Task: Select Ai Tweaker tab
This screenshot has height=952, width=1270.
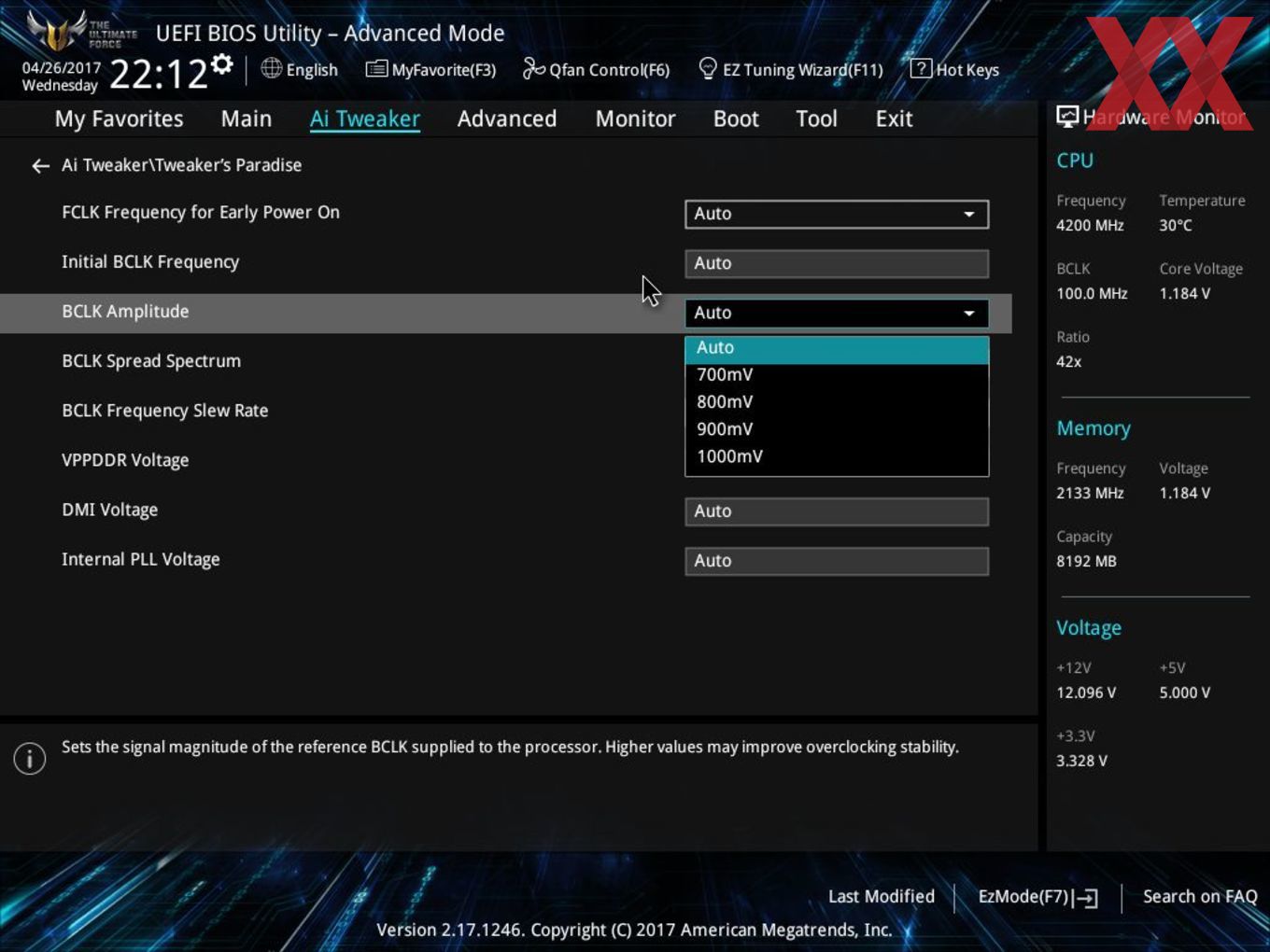Action: click(365, 119)
